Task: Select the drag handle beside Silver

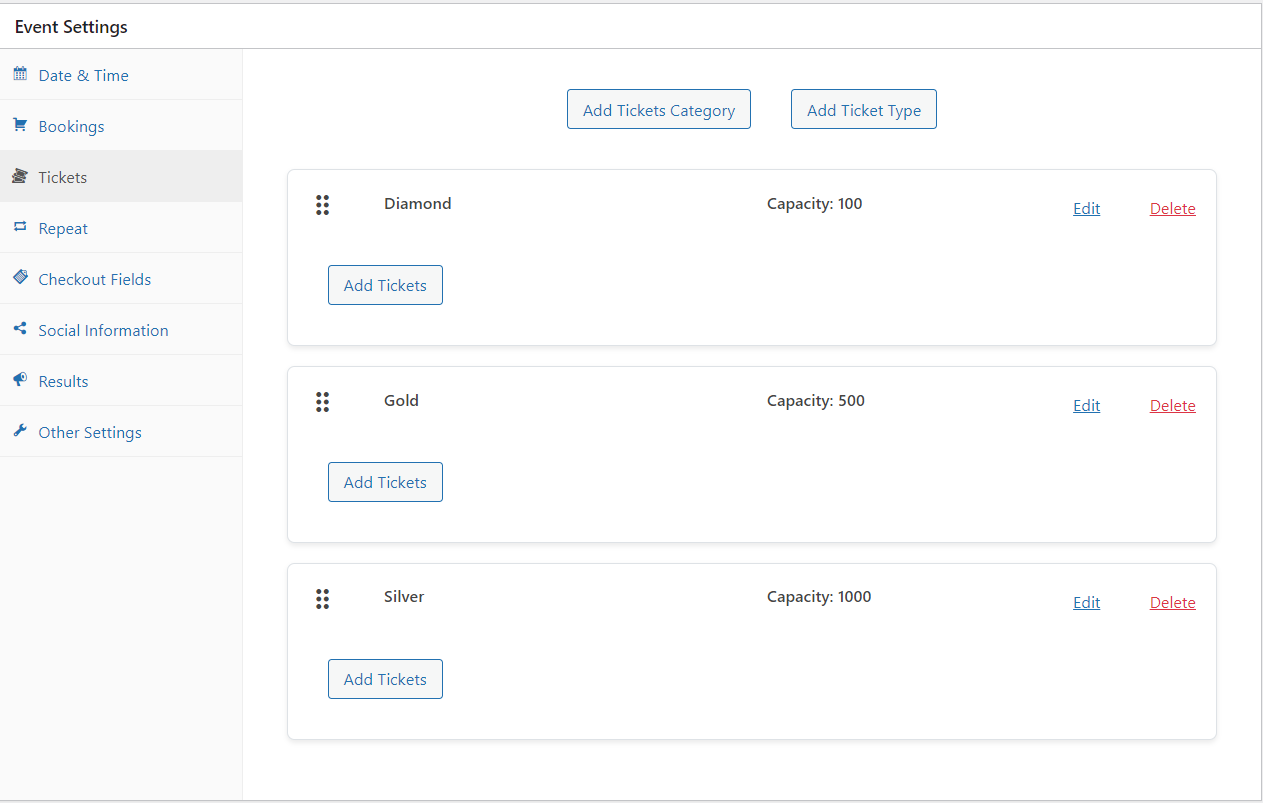Action: (x=323, y=599)
